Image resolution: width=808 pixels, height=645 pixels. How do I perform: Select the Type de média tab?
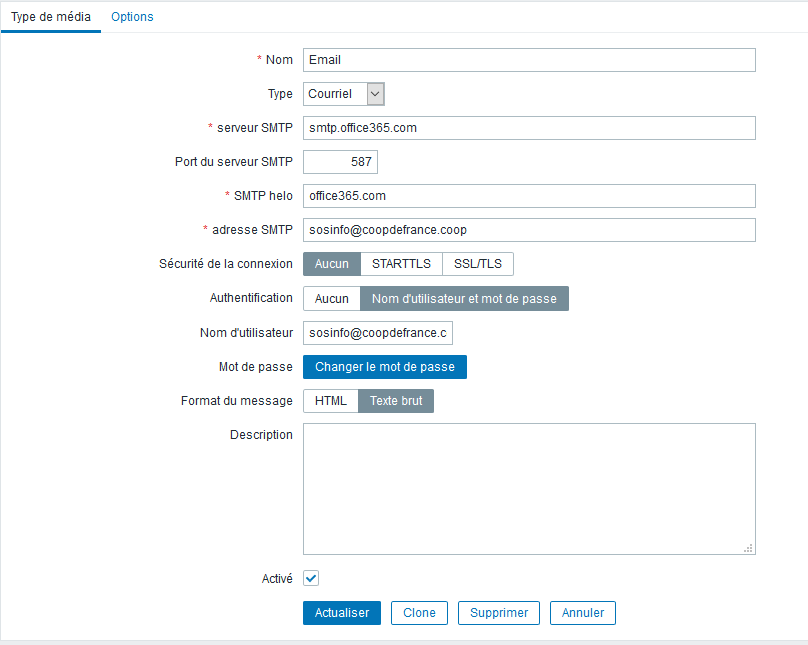50,16
